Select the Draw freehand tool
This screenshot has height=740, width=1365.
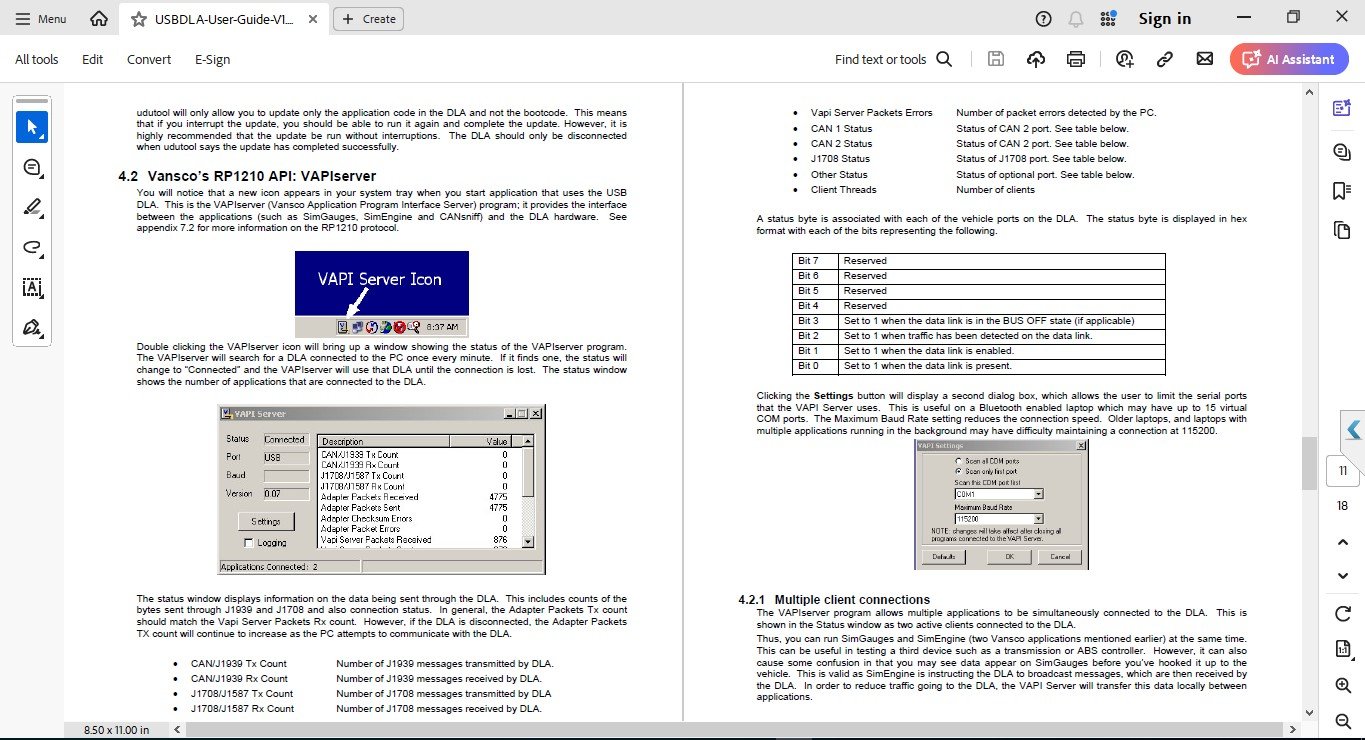pos(32,248)
